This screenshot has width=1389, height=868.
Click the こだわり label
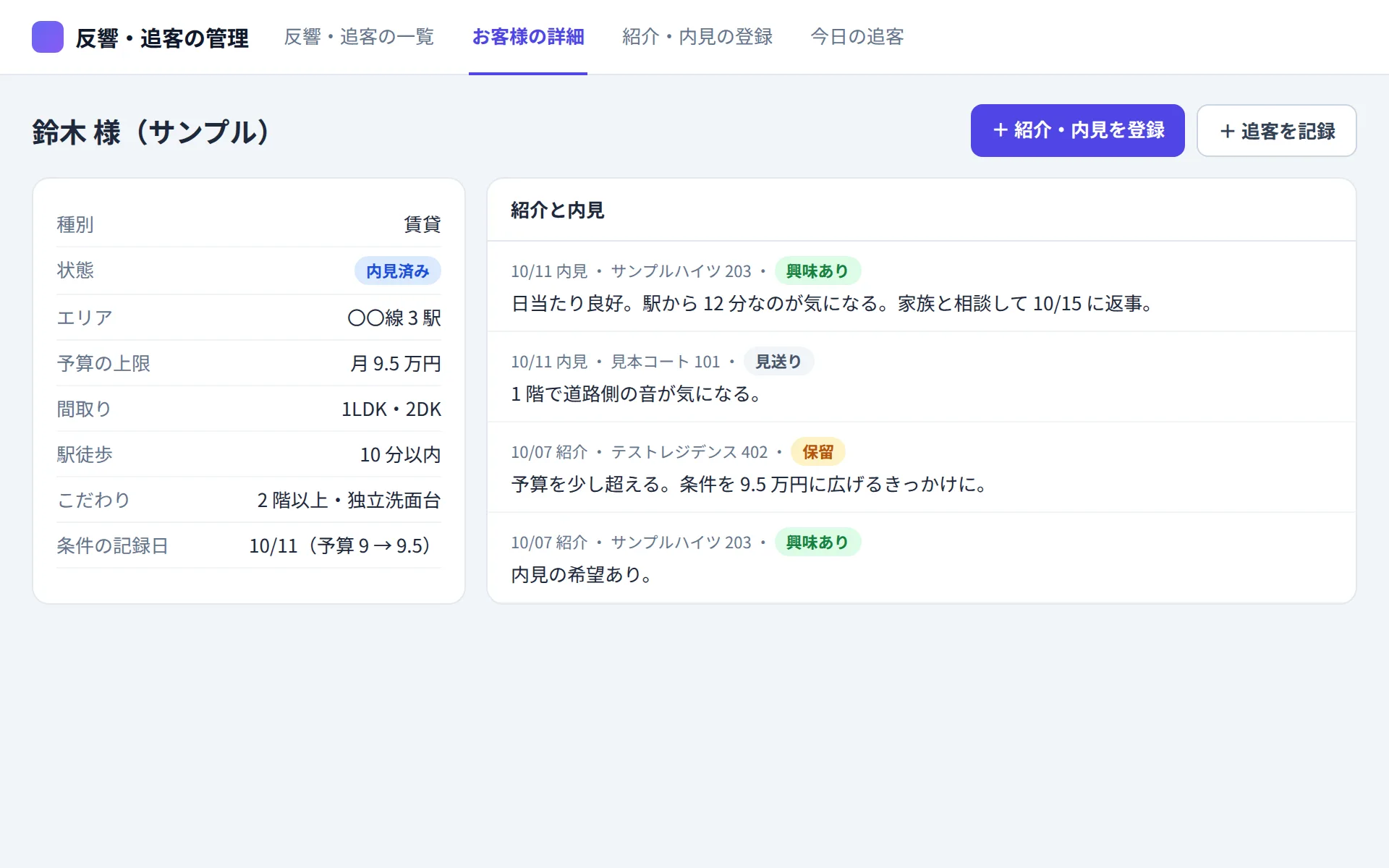[94, 500]
